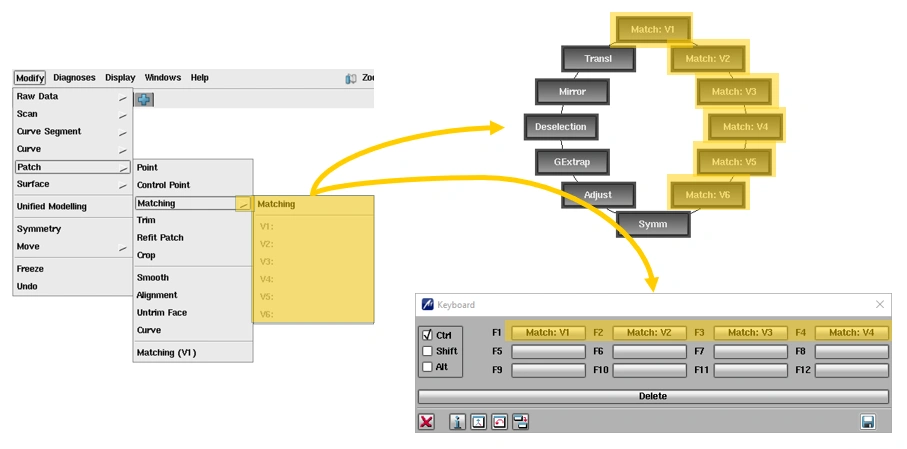This screenshot has width=907, height=449.
Task: Click the F1 Match: V1 key button
Action: pyautogui.click(x=548, y=333)
